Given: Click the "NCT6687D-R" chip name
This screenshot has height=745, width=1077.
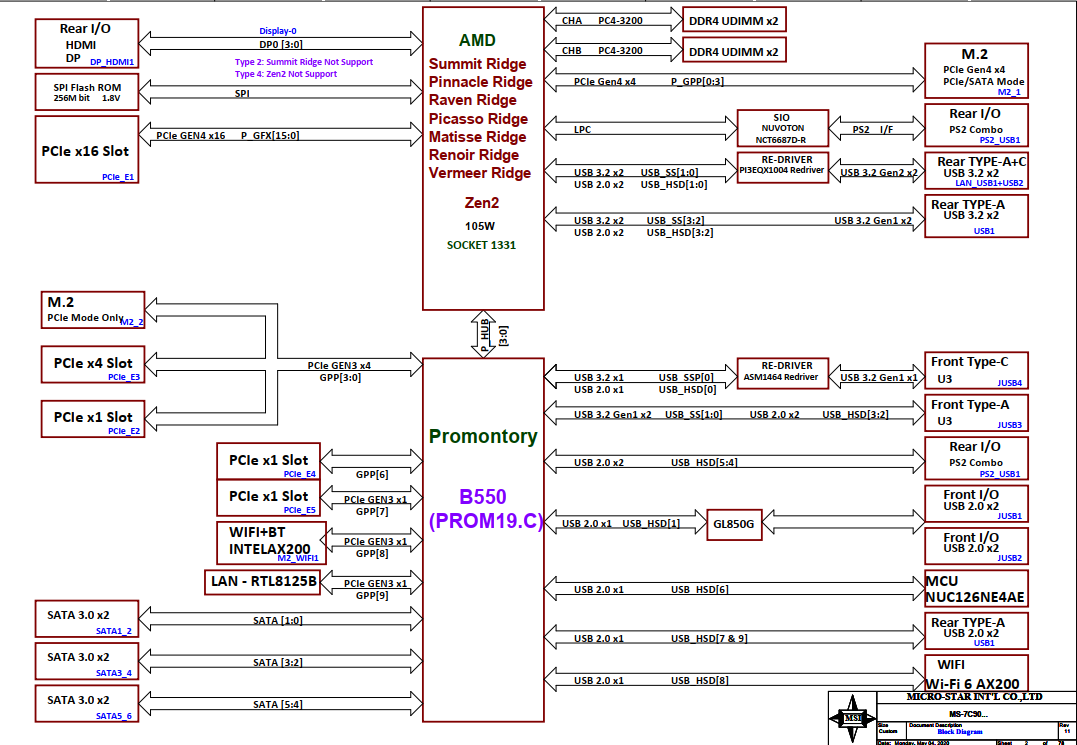Looking at the screenshot, I should [783, 140].
